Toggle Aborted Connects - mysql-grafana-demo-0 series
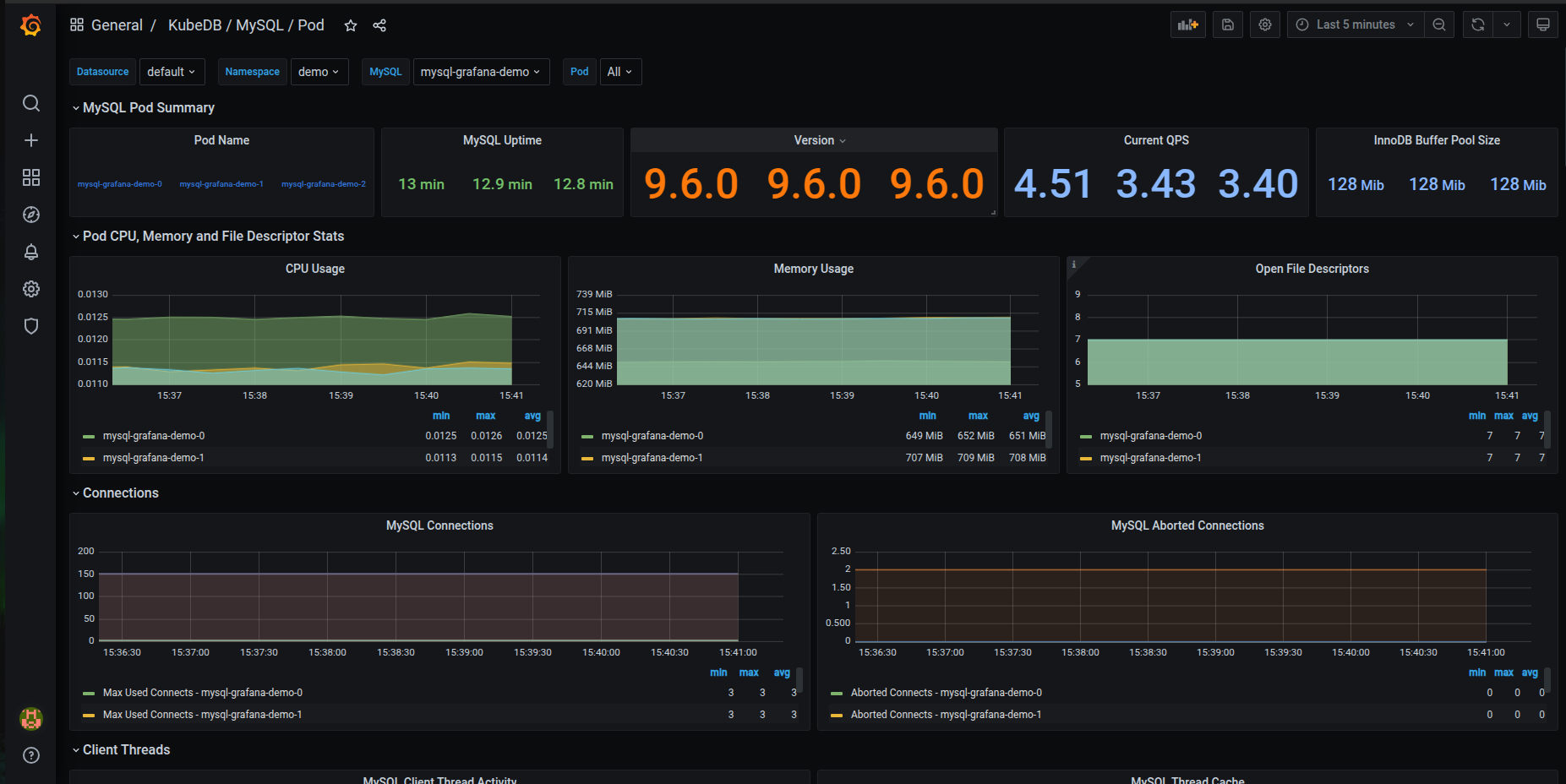 pos(947,693)
